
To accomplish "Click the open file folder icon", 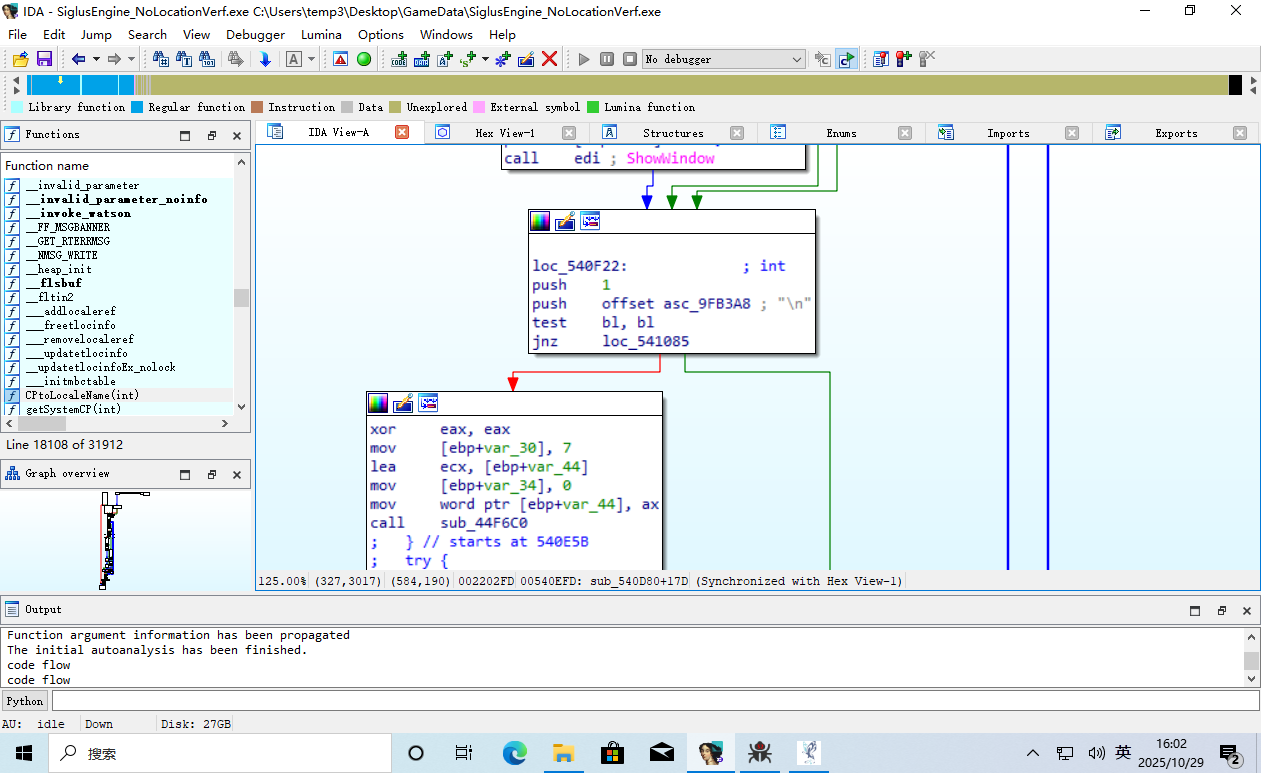I will [20, 59].
